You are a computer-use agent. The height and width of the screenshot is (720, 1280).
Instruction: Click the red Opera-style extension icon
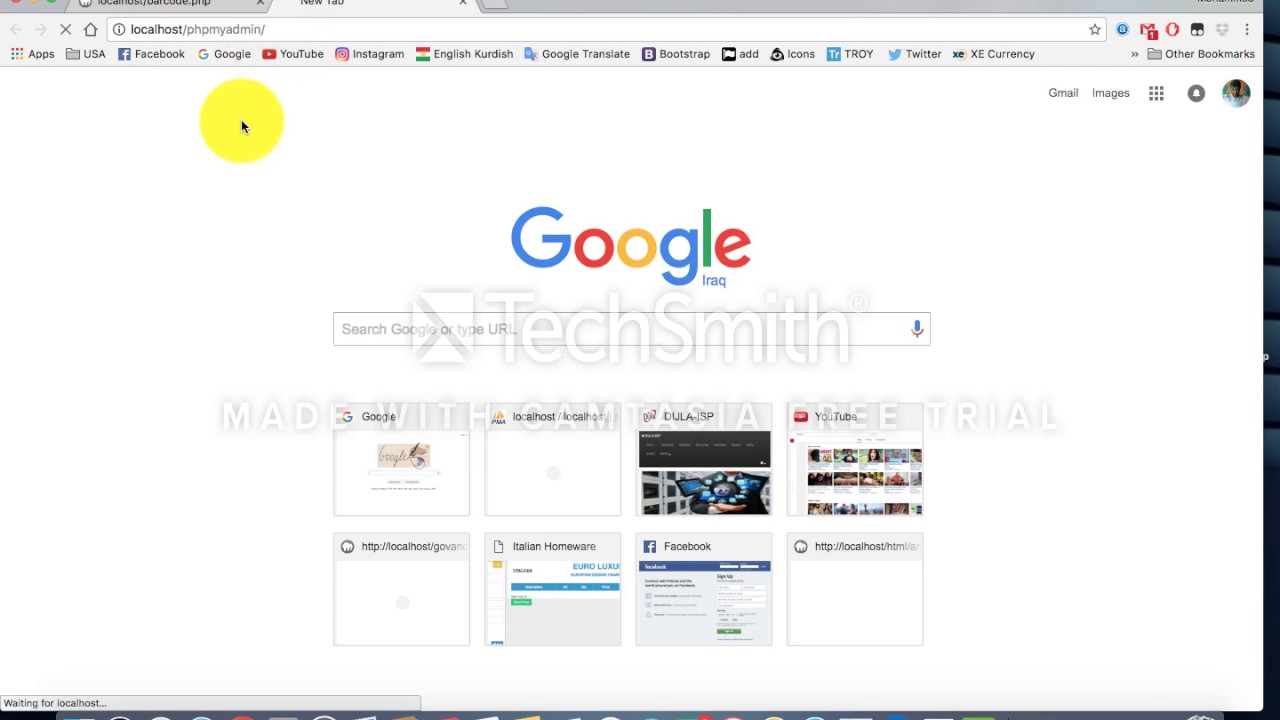(1172, 29)
